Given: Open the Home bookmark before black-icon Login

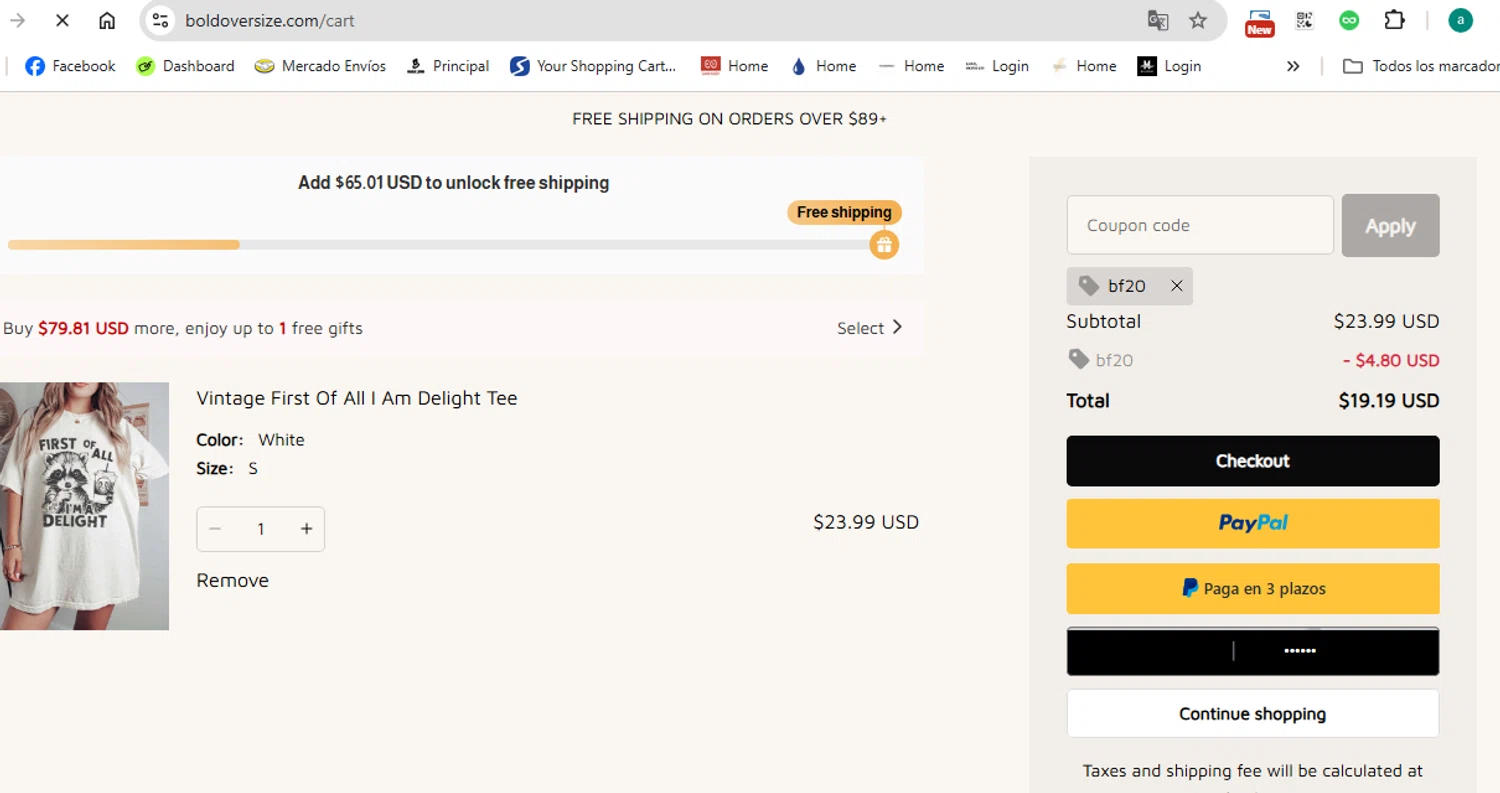Looking at the screenshot, I should [x=1084, y=66].
